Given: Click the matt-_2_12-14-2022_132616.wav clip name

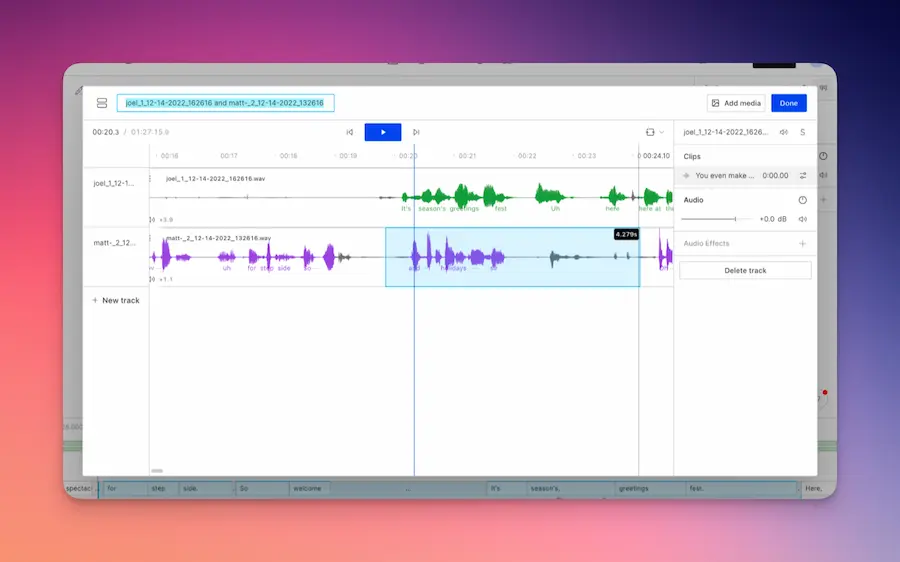Looking at the screenshot, I should [x=218, y=238].
